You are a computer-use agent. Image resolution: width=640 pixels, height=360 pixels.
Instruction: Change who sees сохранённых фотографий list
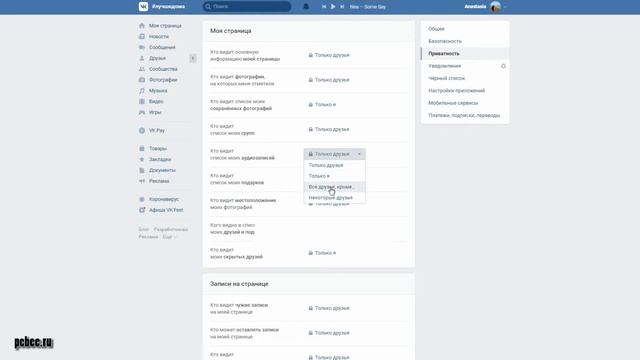coord(322,105)
